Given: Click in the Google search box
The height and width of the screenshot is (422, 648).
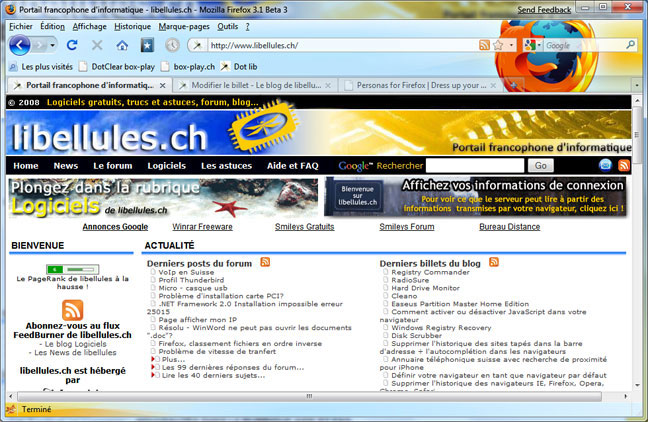Looking at the screenshot, I should coord(584,45).
